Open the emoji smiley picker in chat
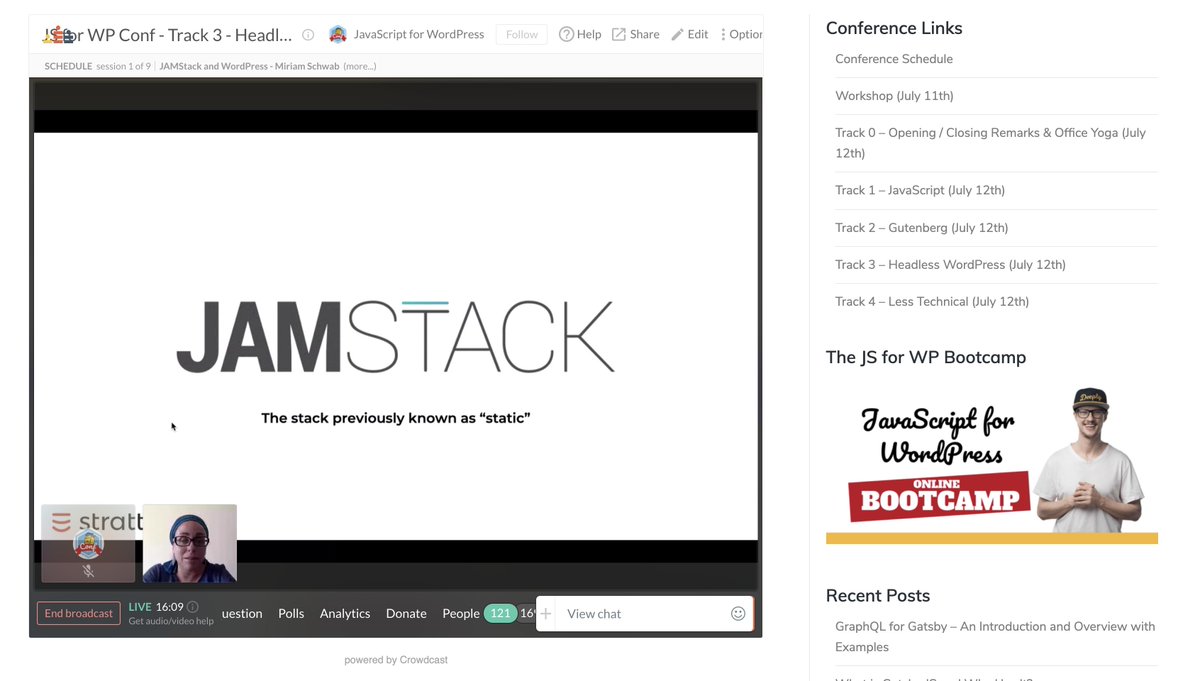 738,614
